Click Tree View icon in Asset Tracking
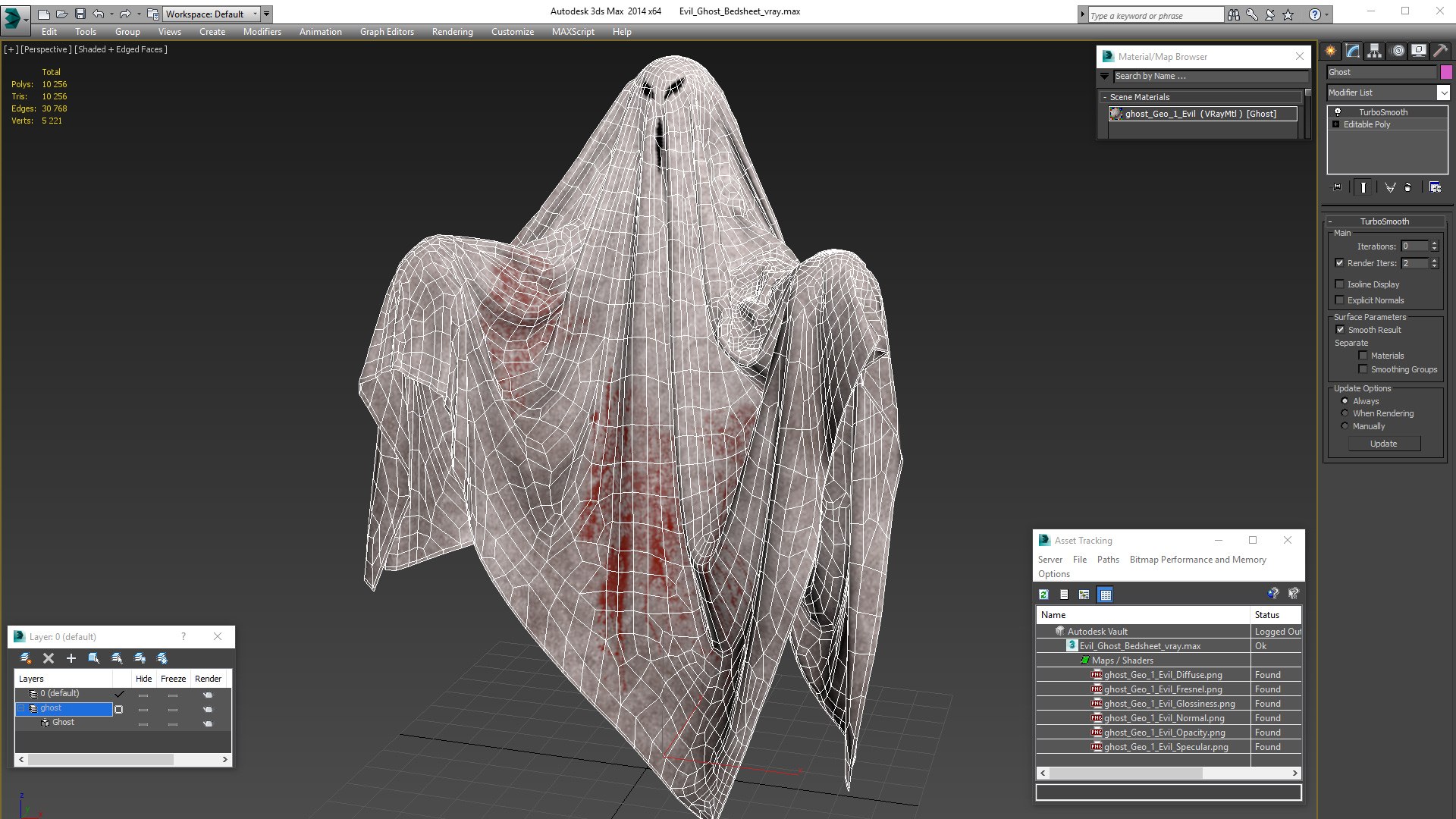 (x=1084, y=595)
